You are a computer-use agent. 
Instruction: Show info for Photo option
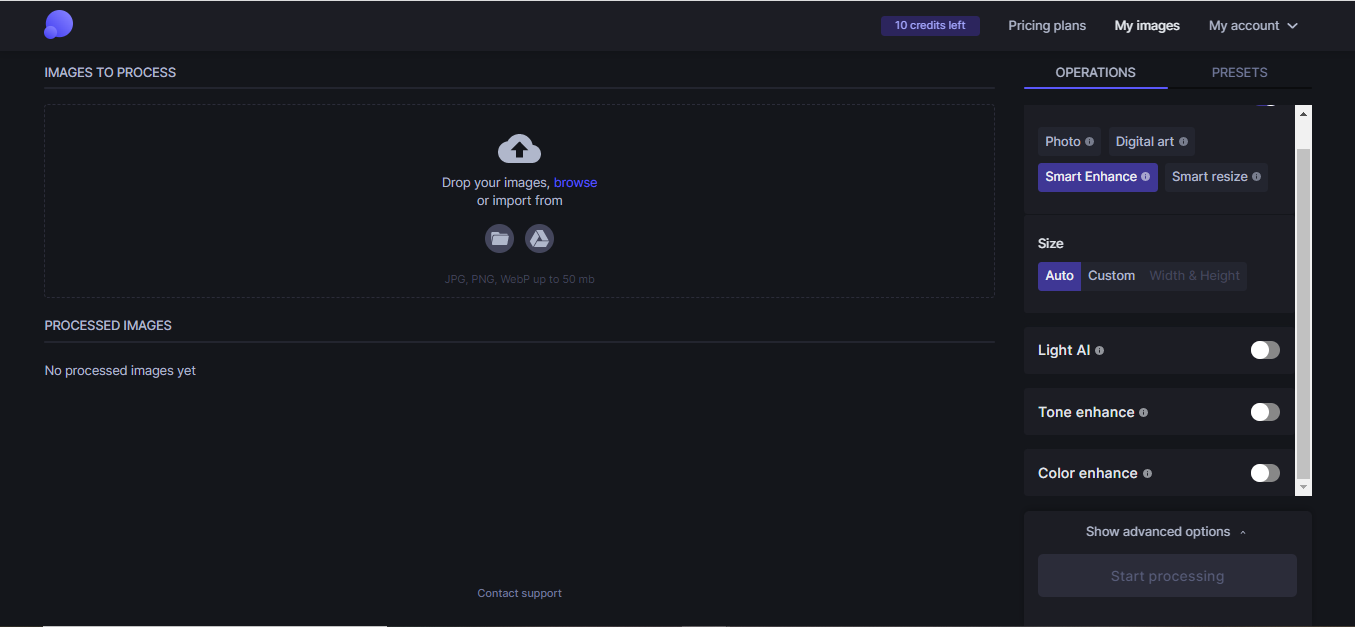(x=1089, y=142)
